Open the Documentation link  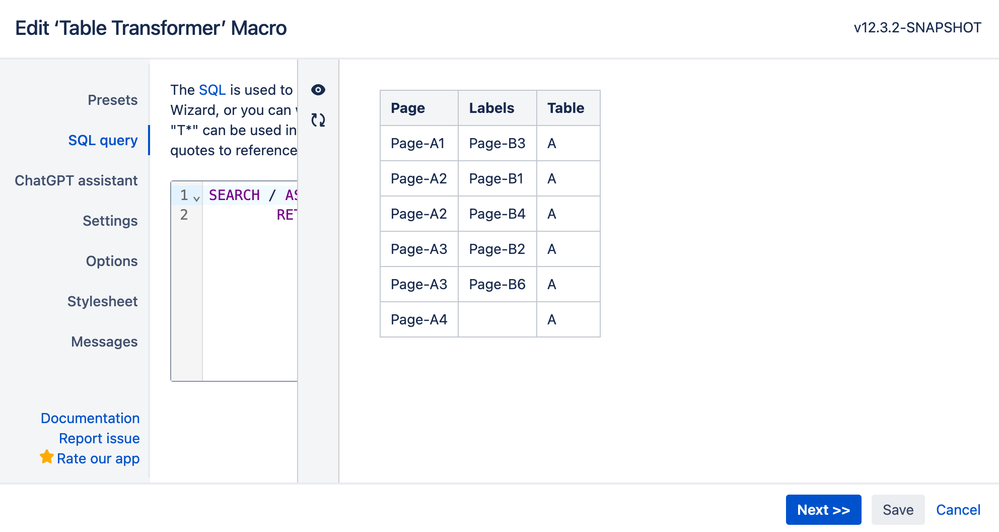[x=90, y=418]
